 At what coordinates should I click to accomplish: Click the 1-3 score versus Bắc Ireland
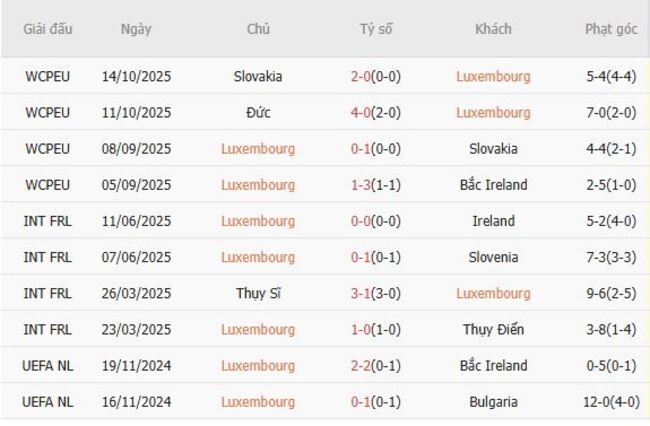pyautogui.click(x=361, y=185)
